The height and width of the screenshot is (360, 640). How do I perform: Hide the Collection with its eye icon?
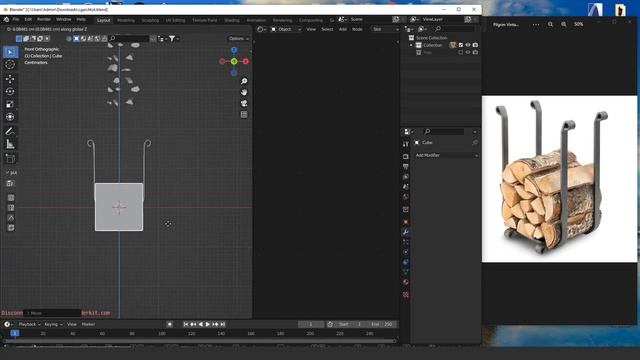click(468, 45)
